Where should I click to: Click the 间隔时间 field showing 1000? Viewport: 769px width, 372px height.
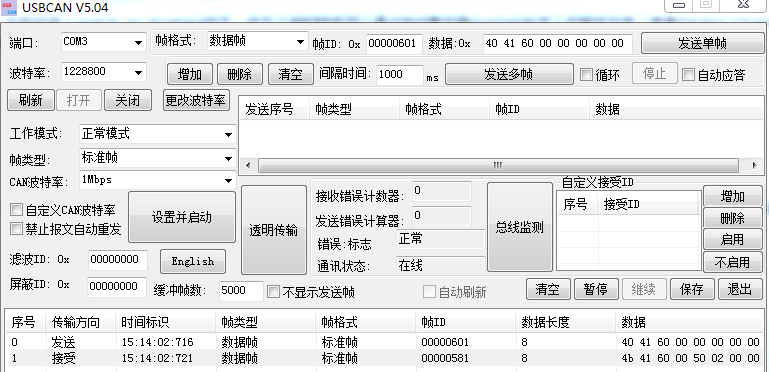click(400, 75)
